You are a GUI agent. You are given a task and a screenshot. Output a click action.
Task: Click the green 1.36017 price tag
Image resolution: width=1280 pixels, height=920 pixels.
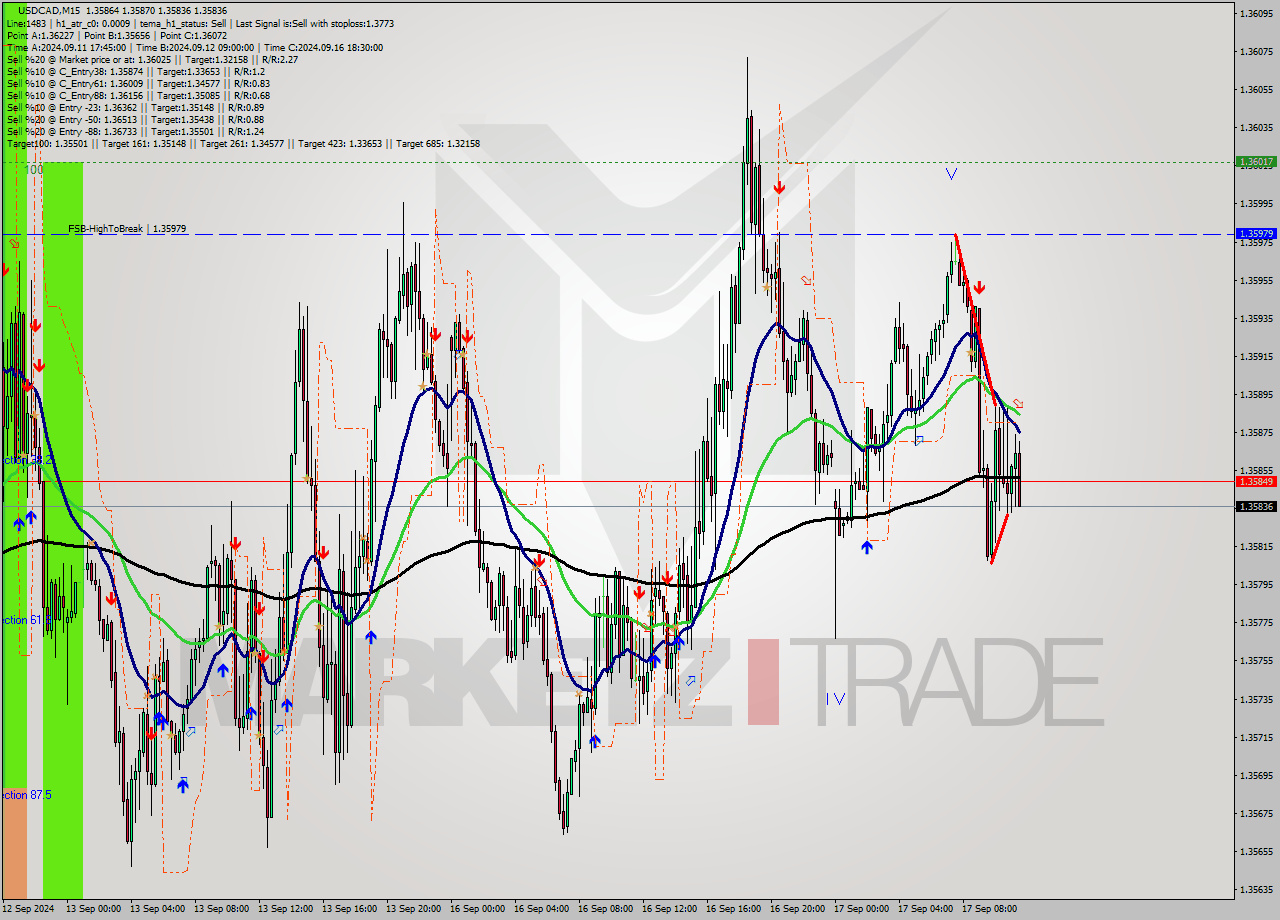pyautogui.click(x=1256, y=161)
